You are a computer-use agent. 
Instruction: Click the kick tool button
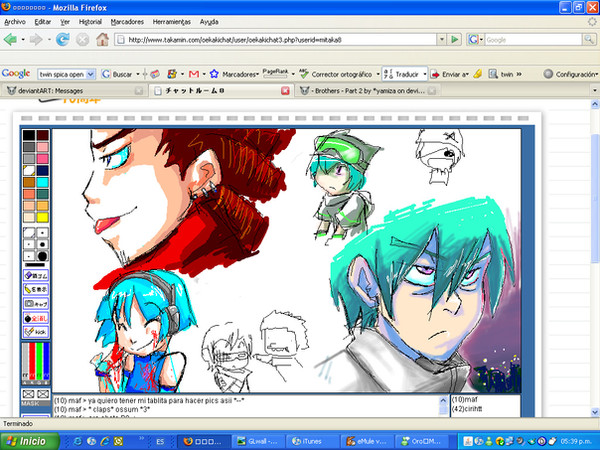click(x=36, y=332)
